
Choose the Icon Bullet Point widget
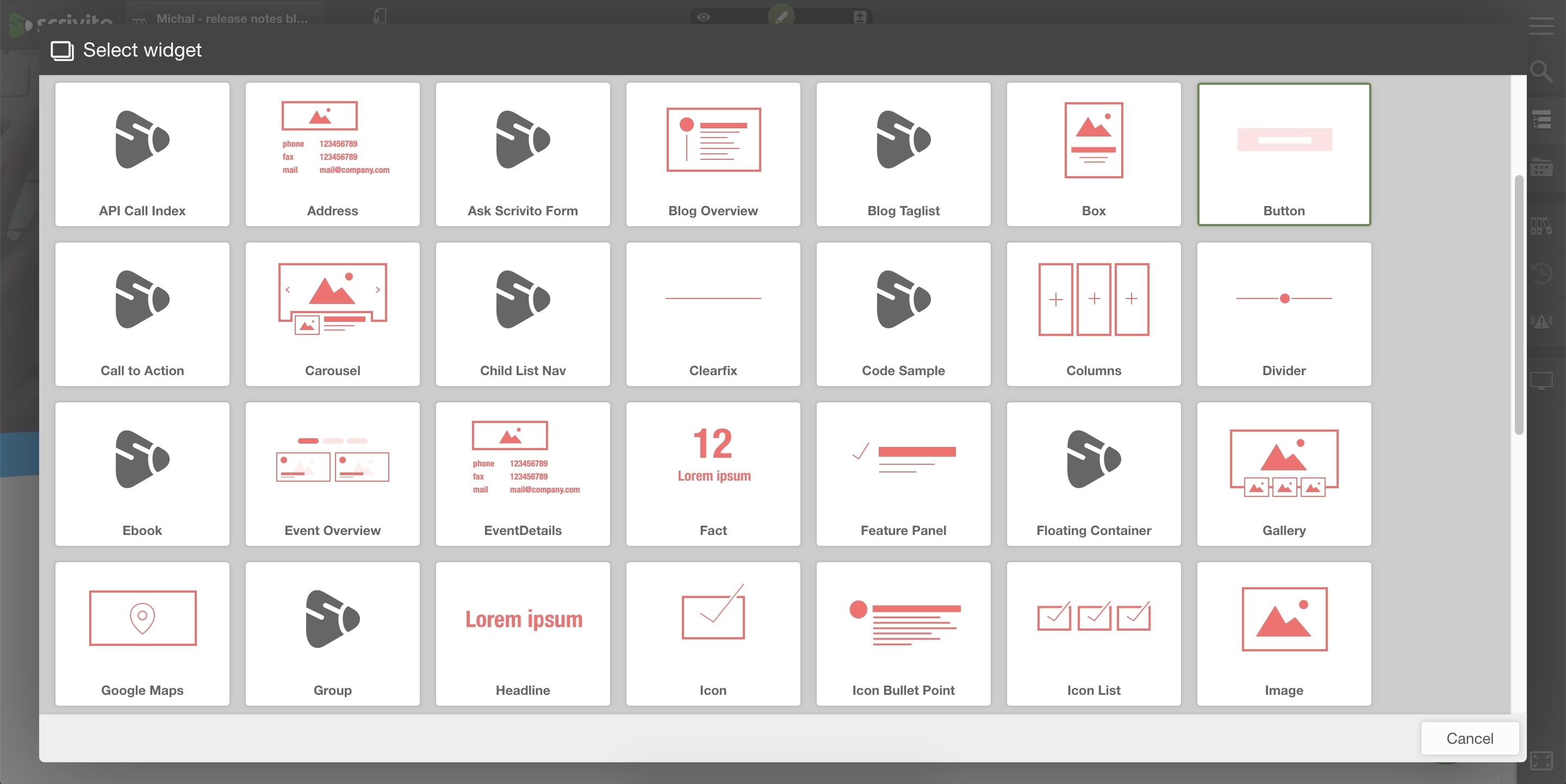903,633
